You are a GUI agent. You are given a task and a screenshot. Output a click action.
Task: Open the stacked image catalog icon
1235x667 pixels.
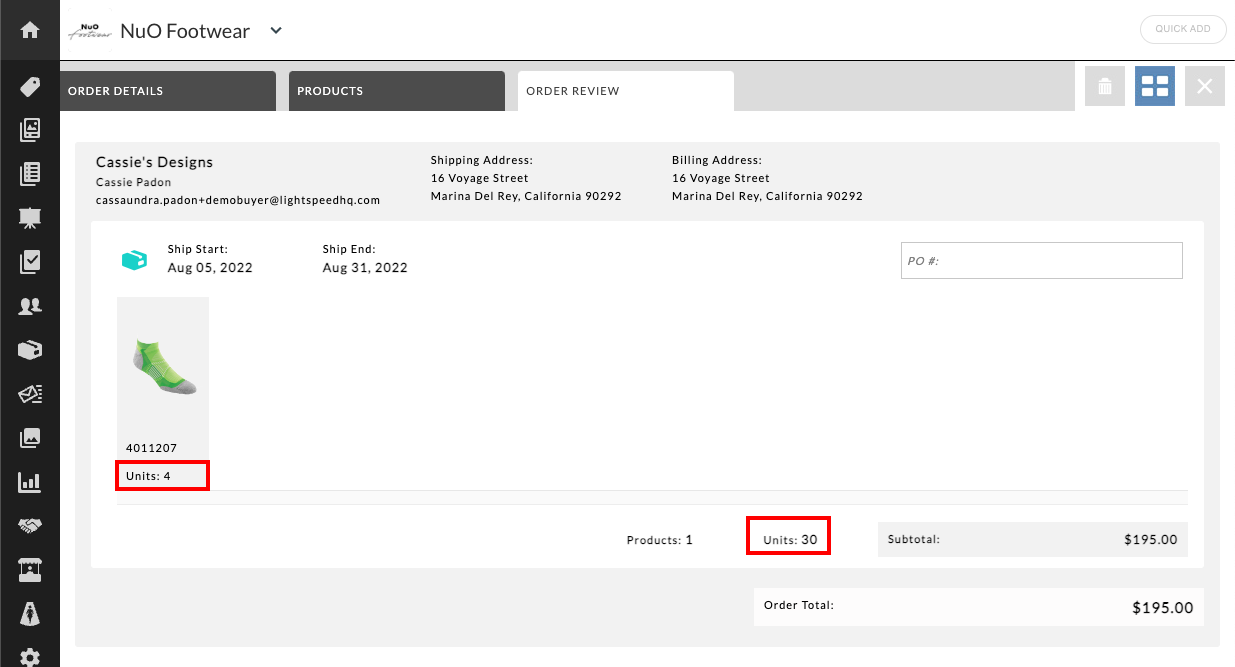(30, 130)
